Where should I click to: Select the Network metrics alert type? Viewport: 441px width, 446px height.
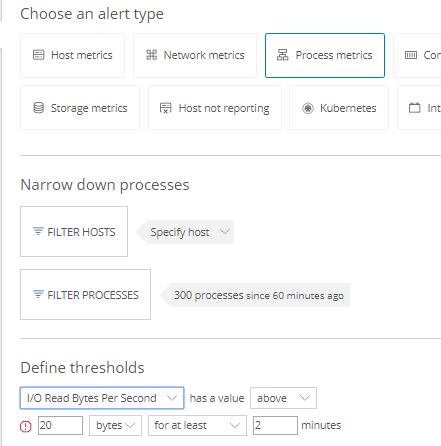(x=195, y=55)
